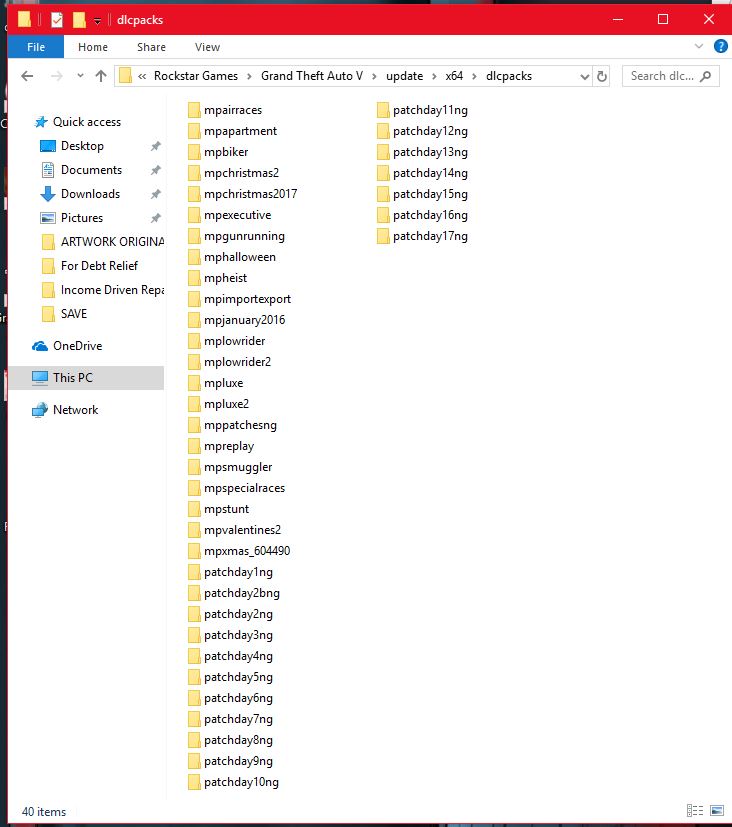Click the Forward navigation arrow
732x827 pixels.
tap(56, 76)
